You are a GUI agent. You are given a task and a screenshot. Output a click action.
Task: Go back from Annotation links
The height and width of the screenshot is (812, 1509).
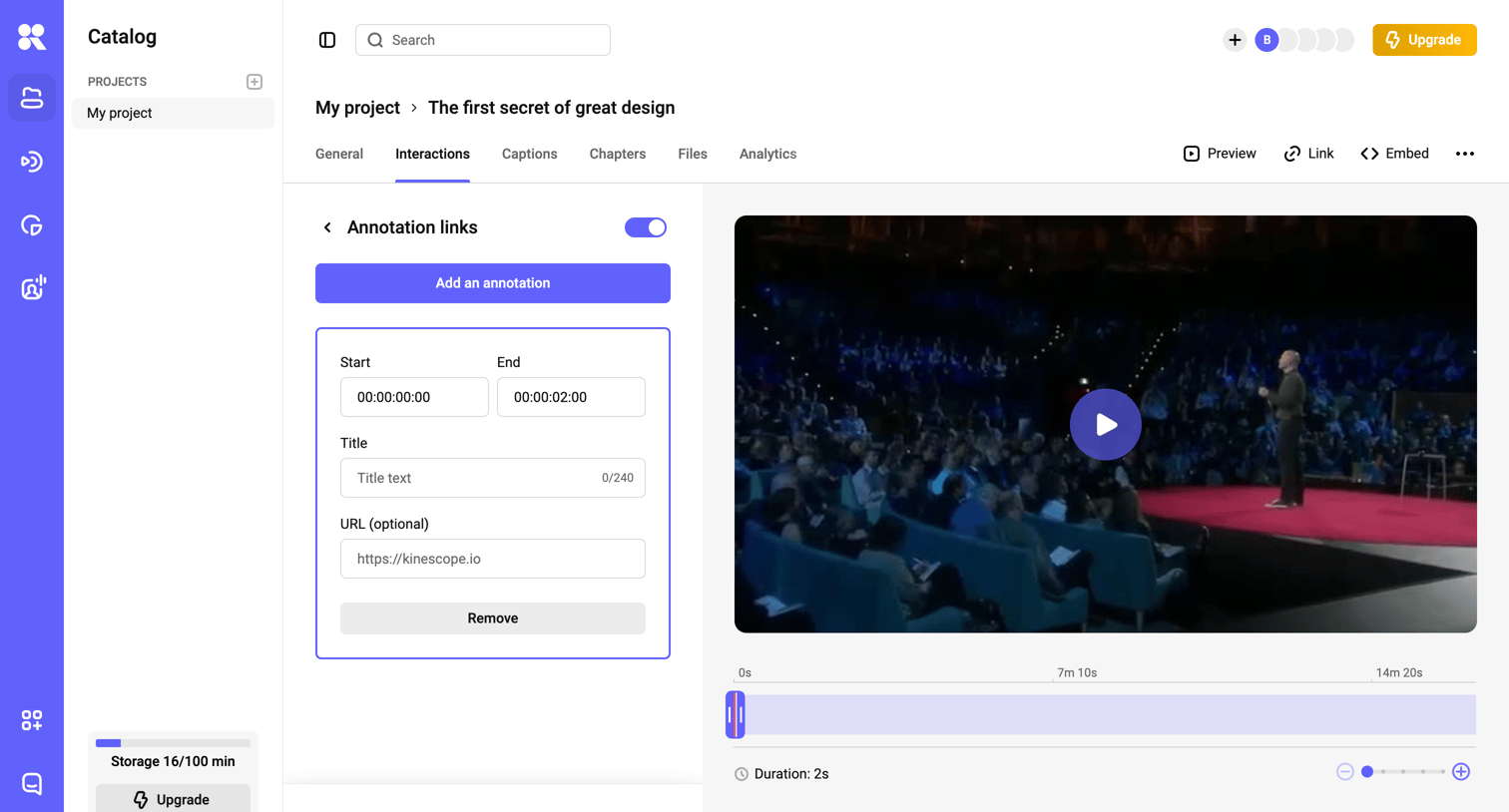point(327,227)
